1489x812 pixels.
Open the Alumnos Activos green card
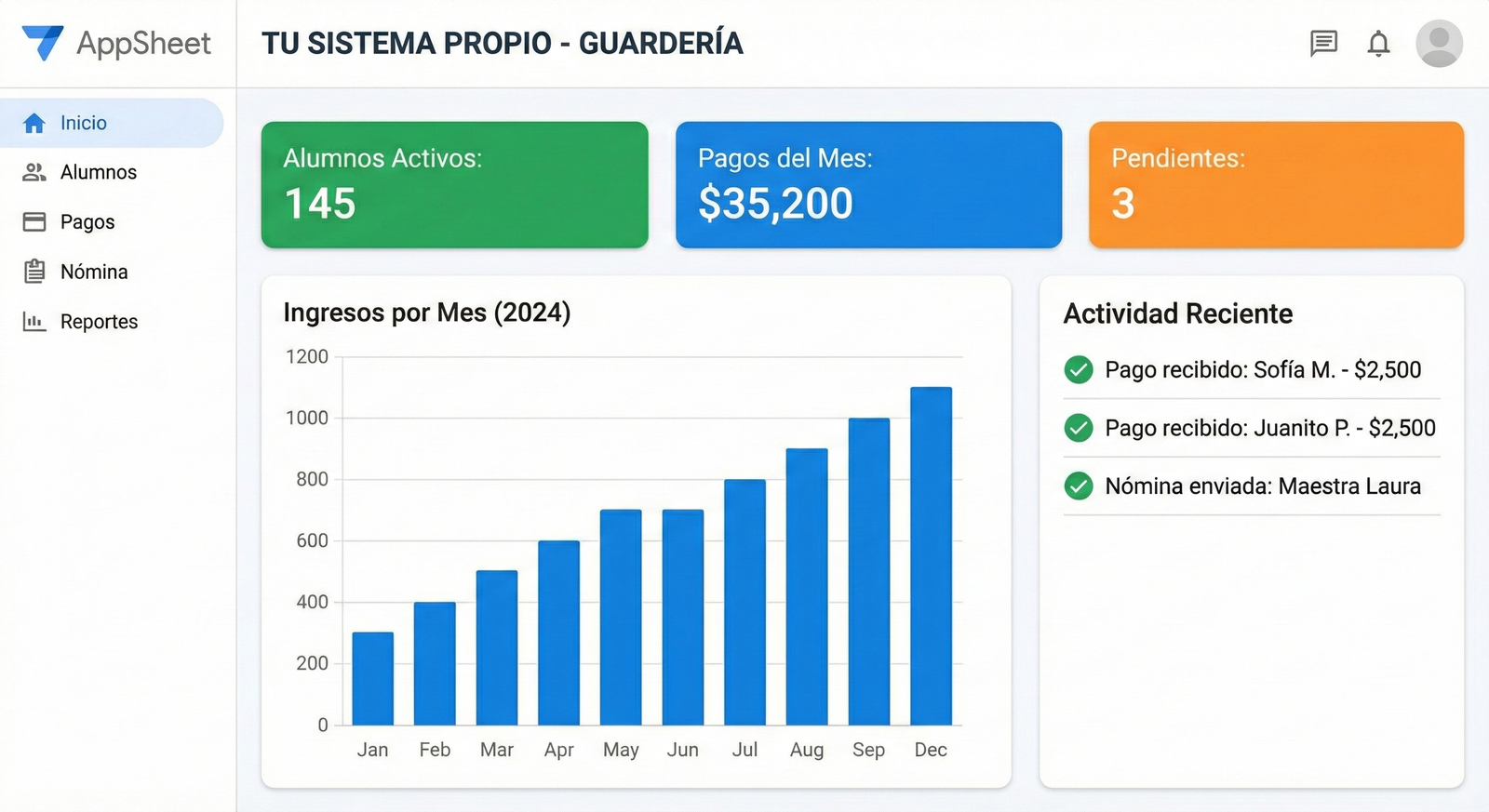(454, 184)
